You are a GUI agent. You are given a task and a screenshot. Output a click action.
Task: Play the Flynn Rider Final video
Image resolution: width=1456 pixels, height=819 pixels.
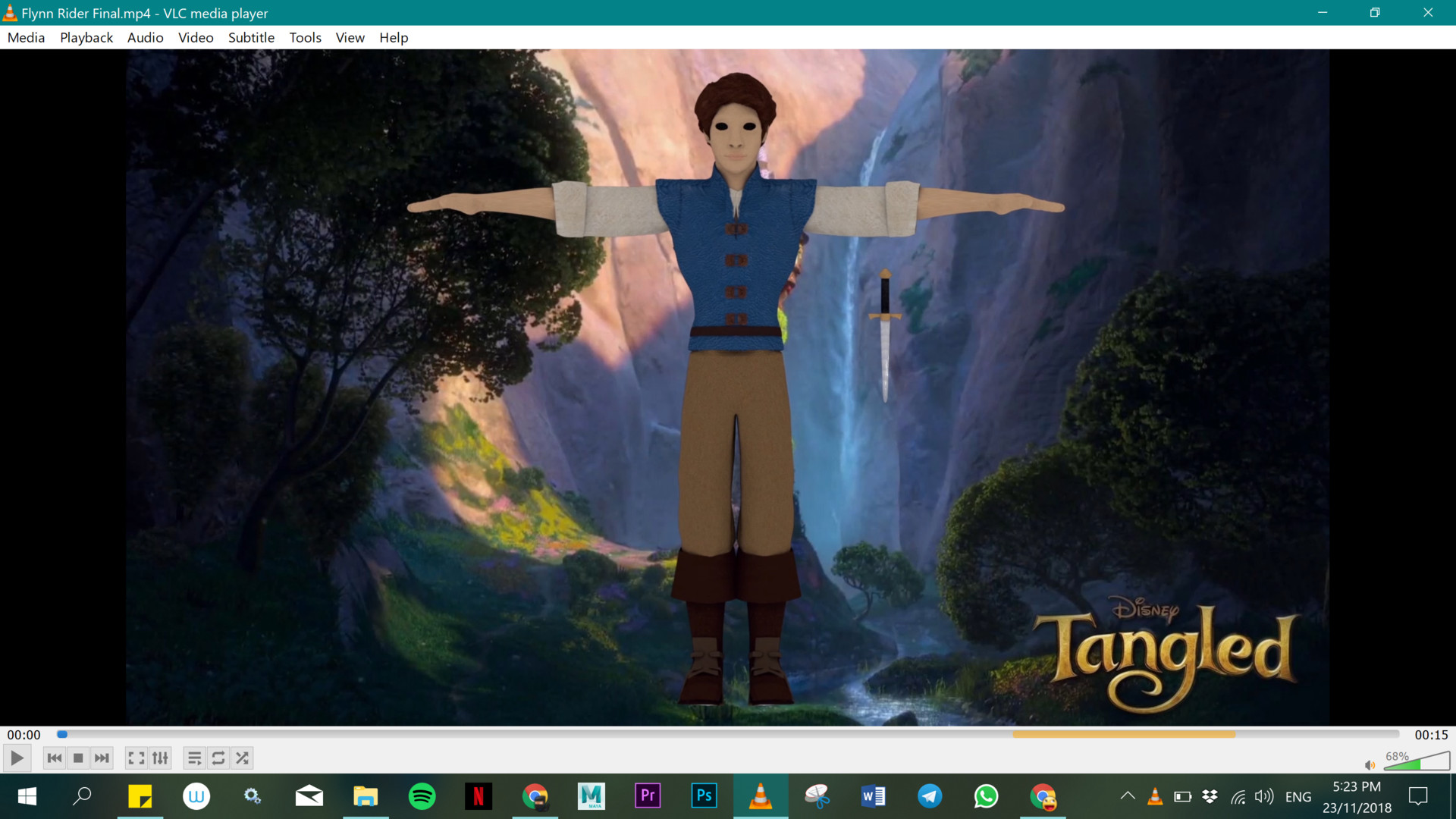pyautogui.click(x=16, y=758)
